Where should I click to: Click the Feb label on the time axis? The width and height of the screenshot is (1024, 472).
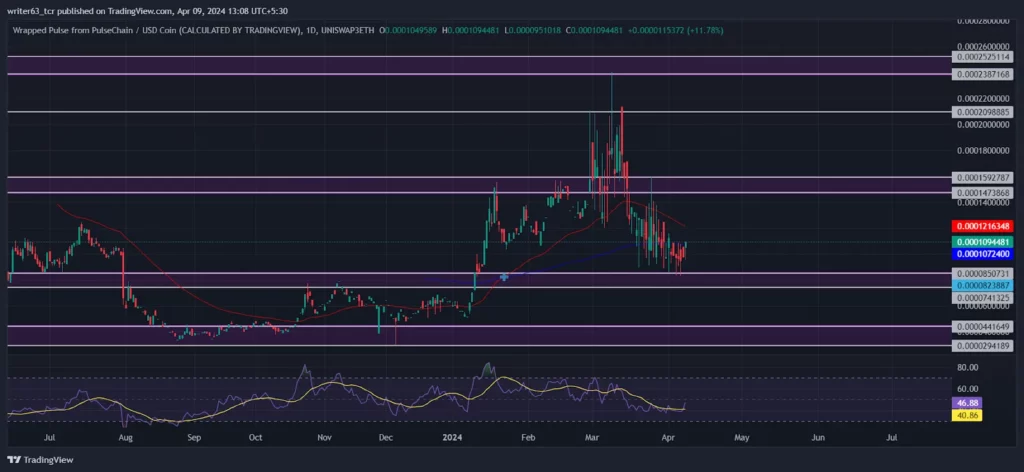[528, 437]
